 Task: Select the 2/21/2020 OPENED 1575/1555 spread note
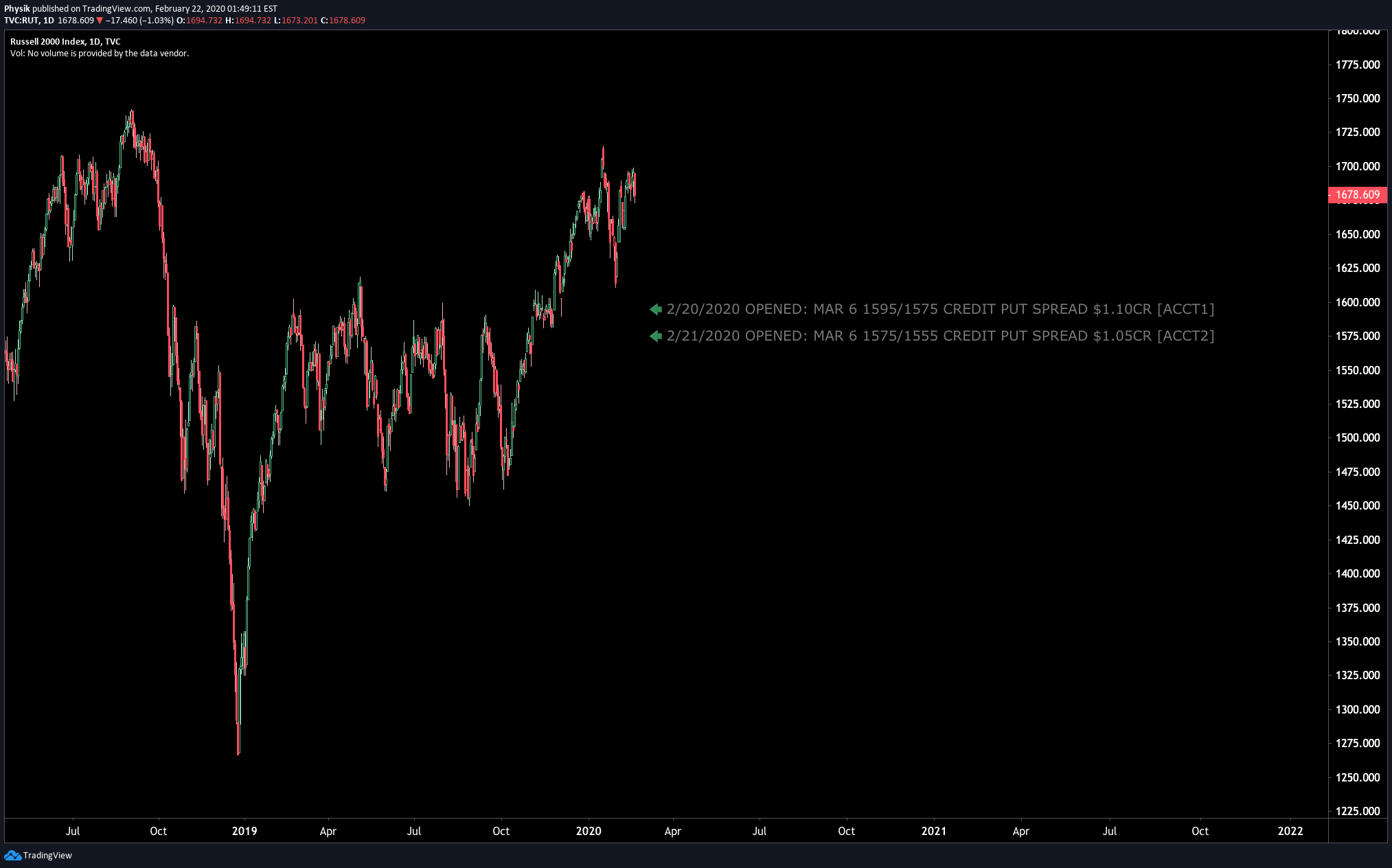point(940,336)
